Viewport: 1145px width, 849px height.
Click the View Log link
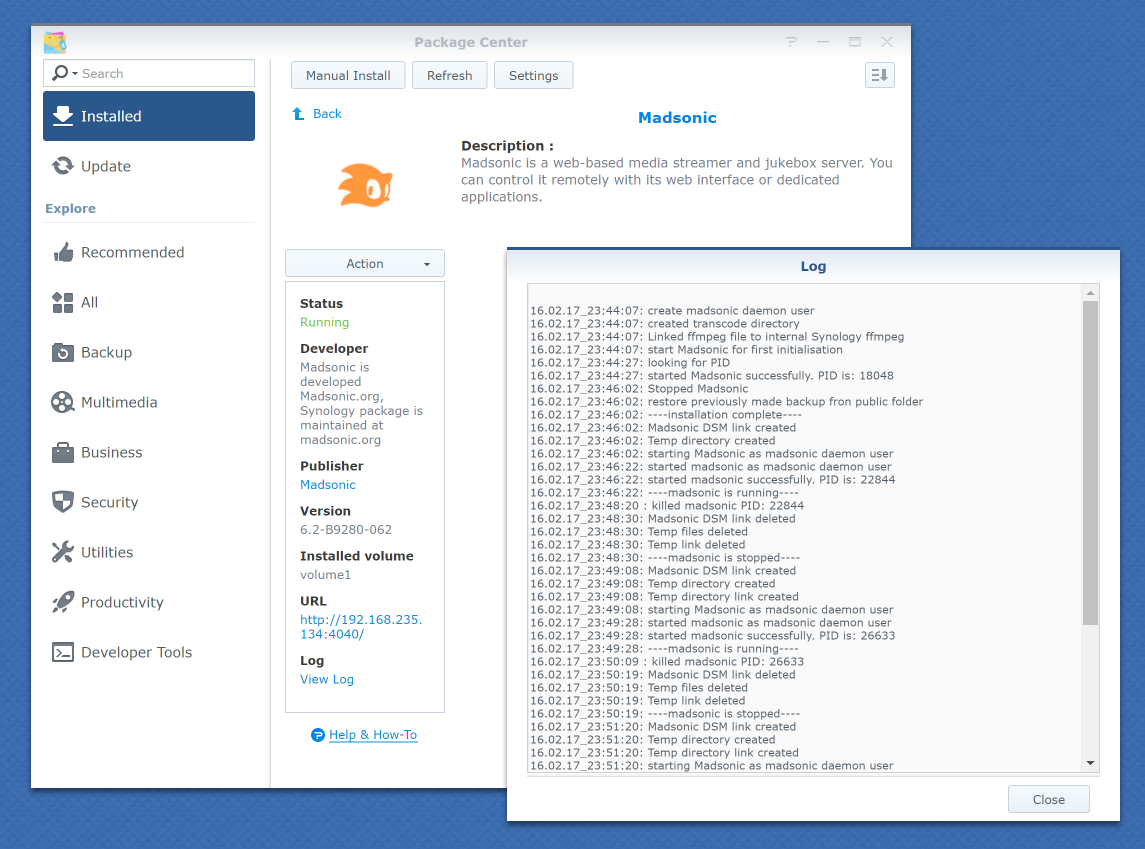click(x=326, y=680)
